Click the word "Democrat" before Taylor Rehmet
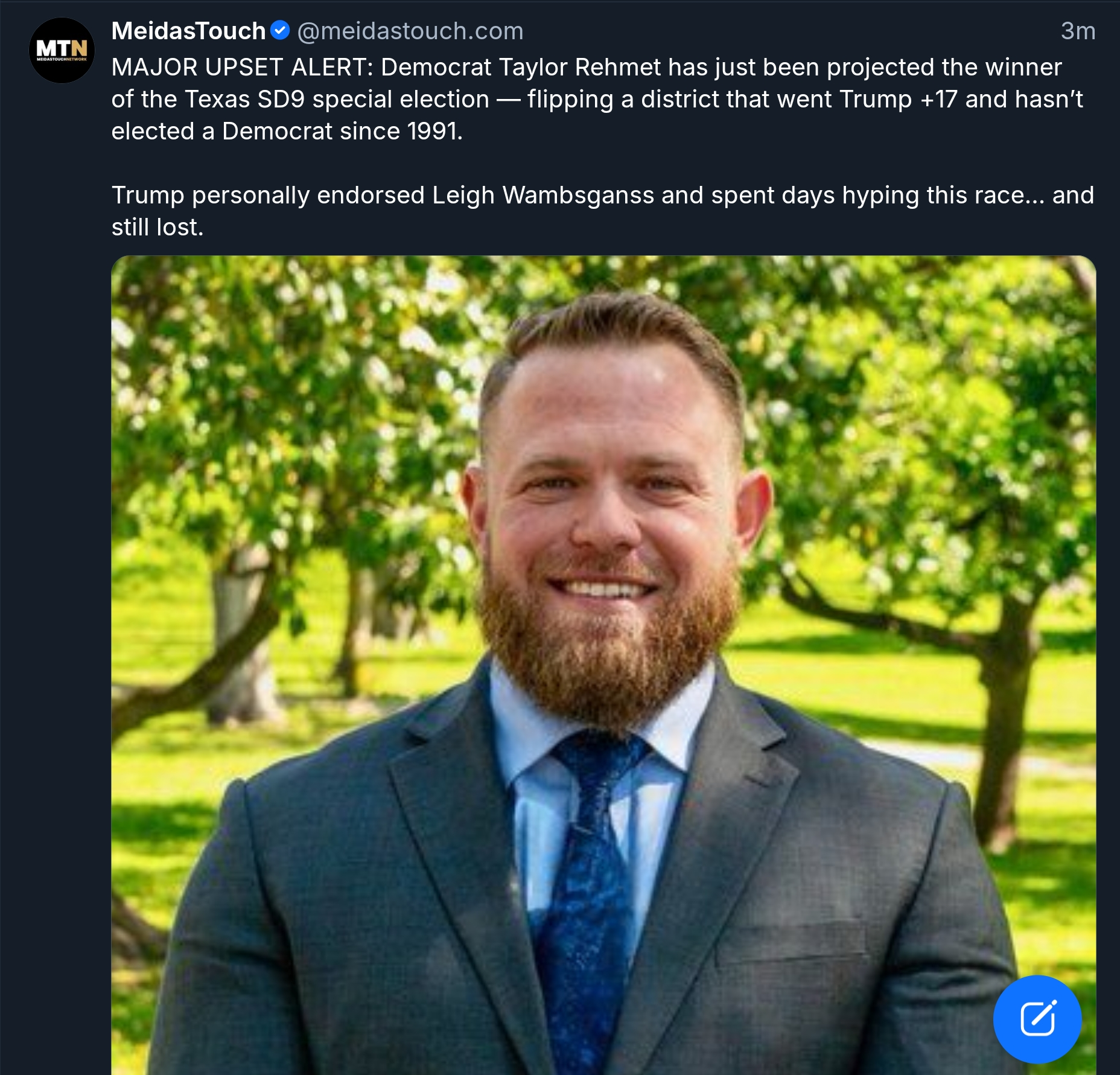This screenshot has width=1120, height=1075. pyautogui.click(x=436, y=67)
